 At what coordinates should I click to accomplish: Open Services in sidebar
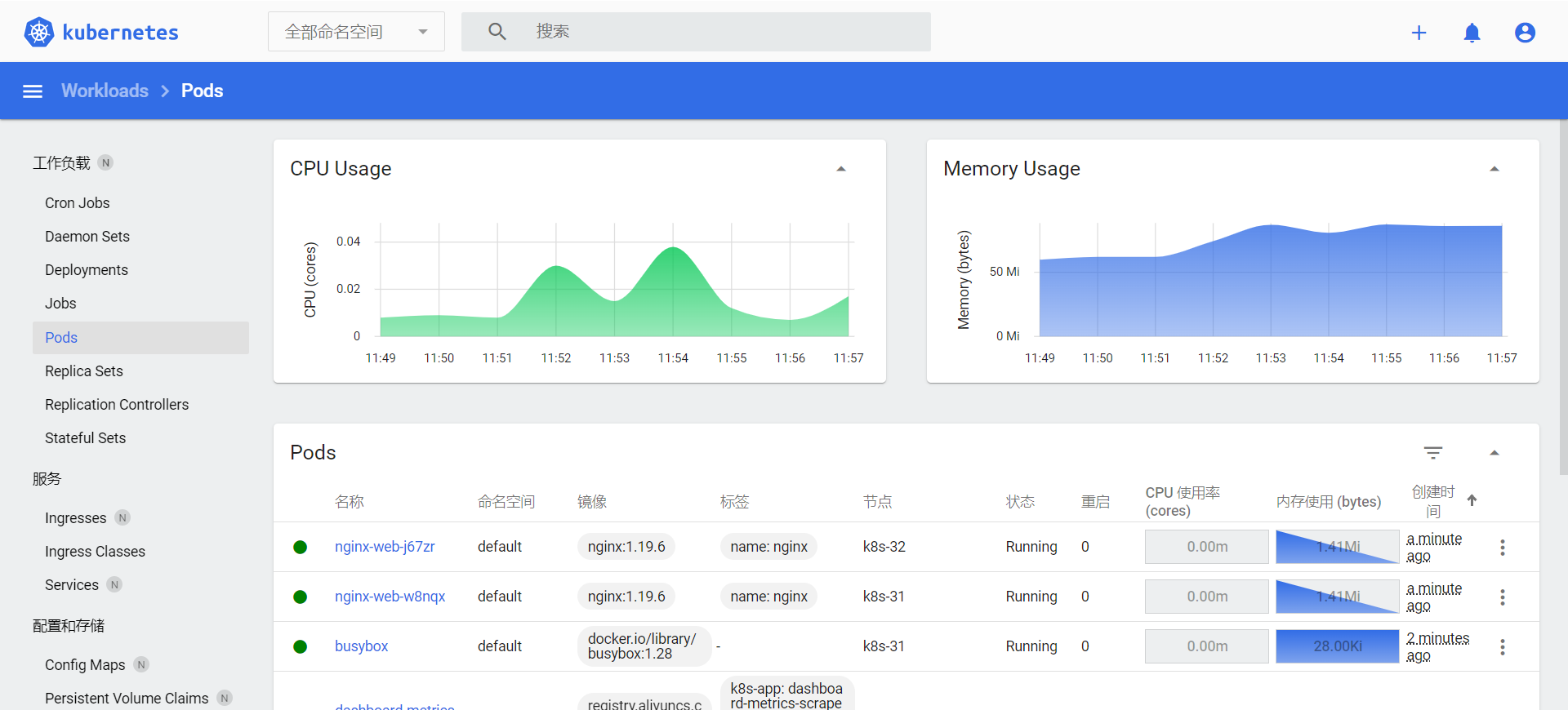click(72, 585)
